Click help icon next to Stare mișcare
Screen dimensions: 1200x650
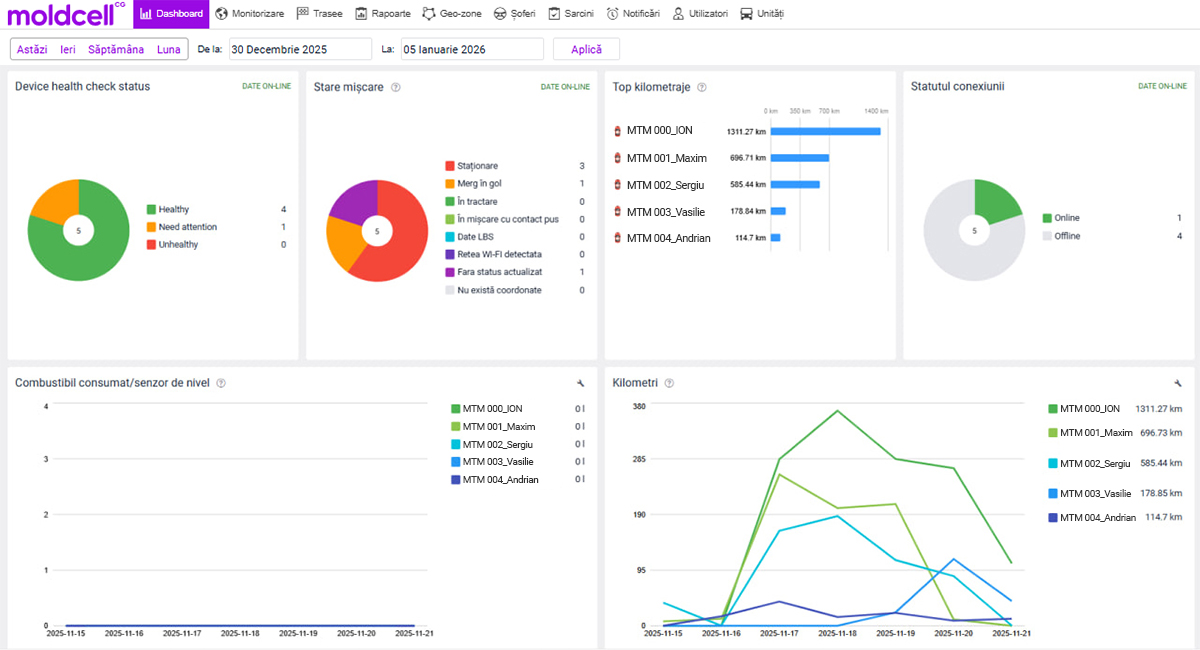pyautogui.click(x=396, y=87)
